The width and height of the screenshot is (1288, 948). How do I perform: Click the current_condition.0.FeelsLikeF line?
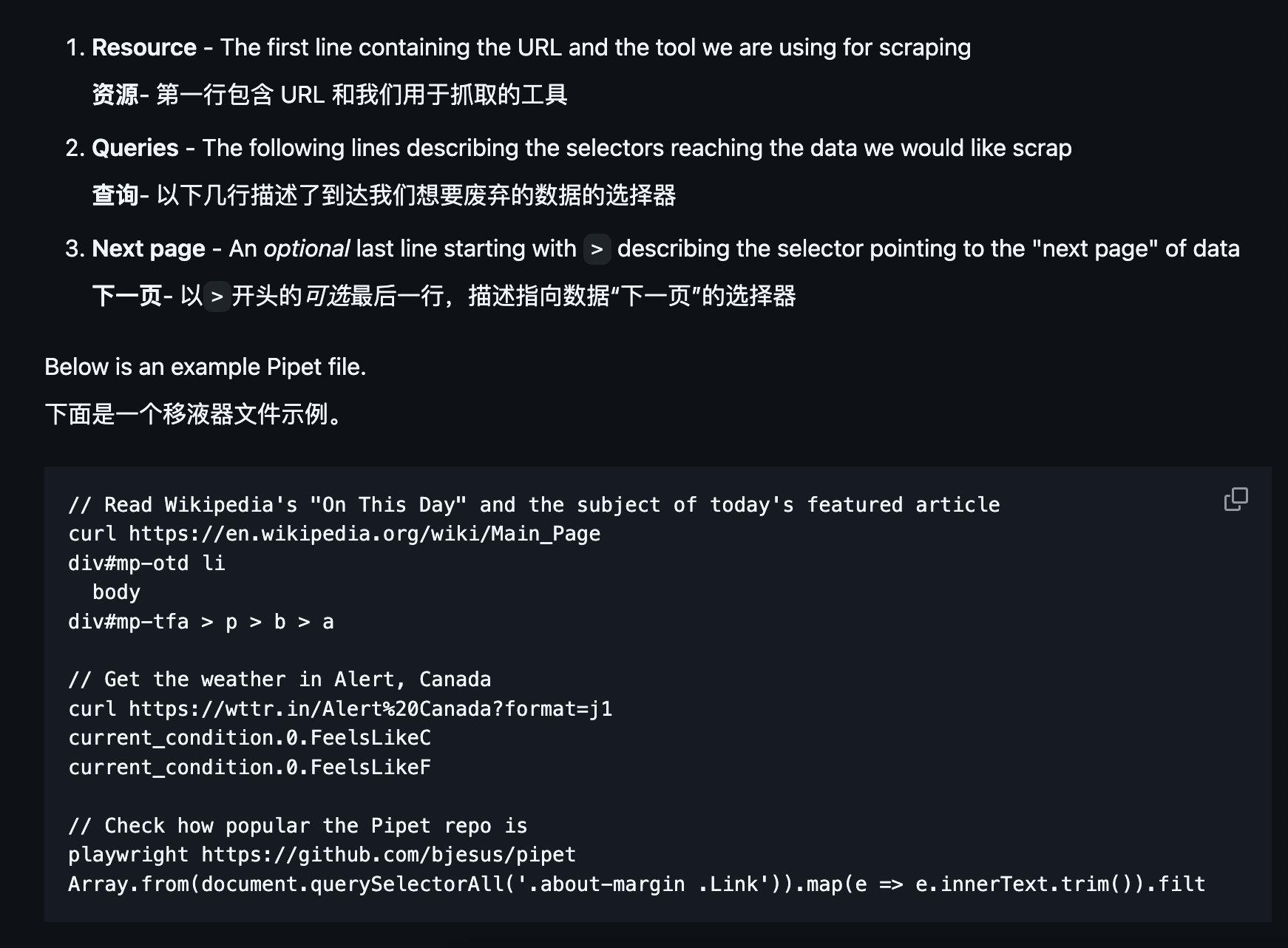pos(249,768)
